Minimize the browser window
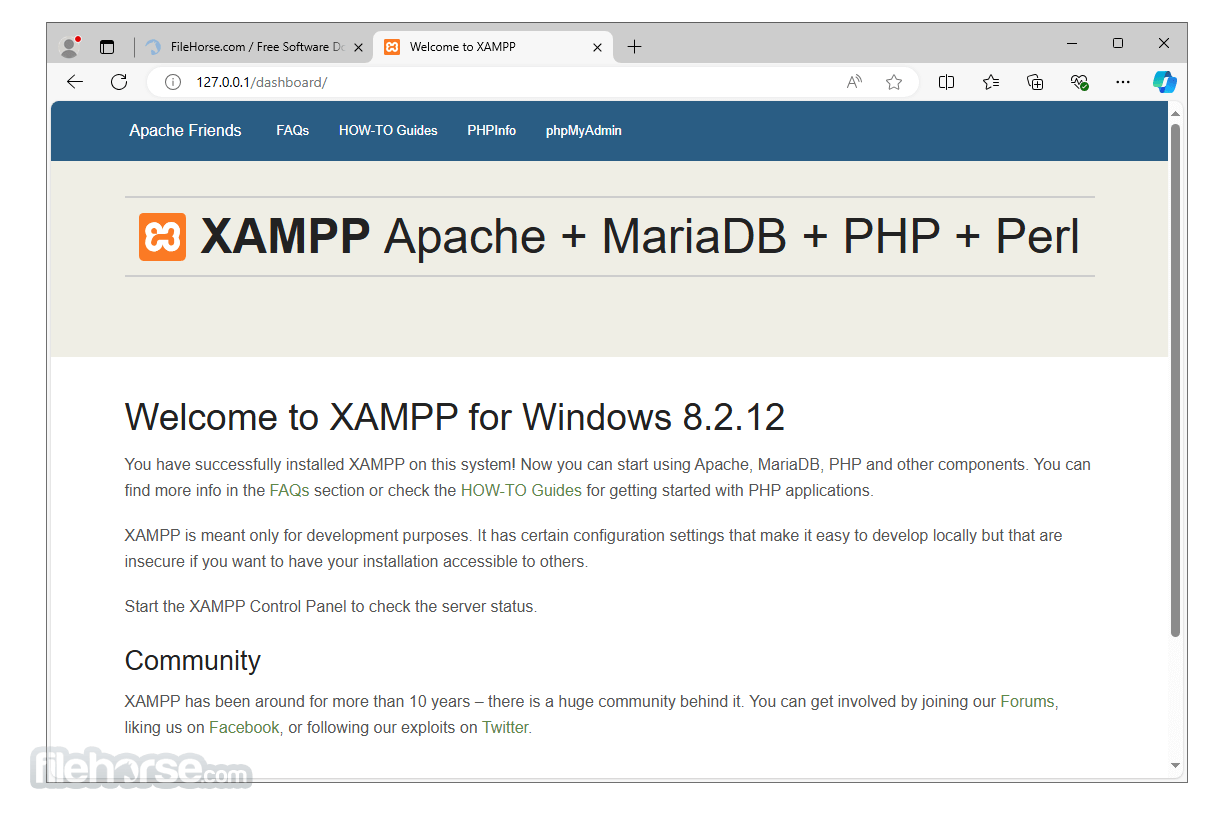The width and height of the screenshot is (1216, 819). click(x=1072, y=43)
